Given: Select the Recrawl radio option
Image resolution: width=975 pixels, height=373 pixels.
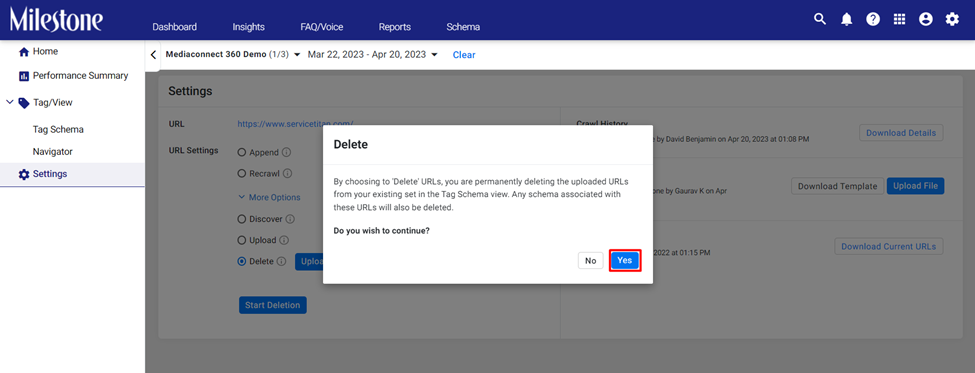Looking at the screenshot, I should 242,173.
